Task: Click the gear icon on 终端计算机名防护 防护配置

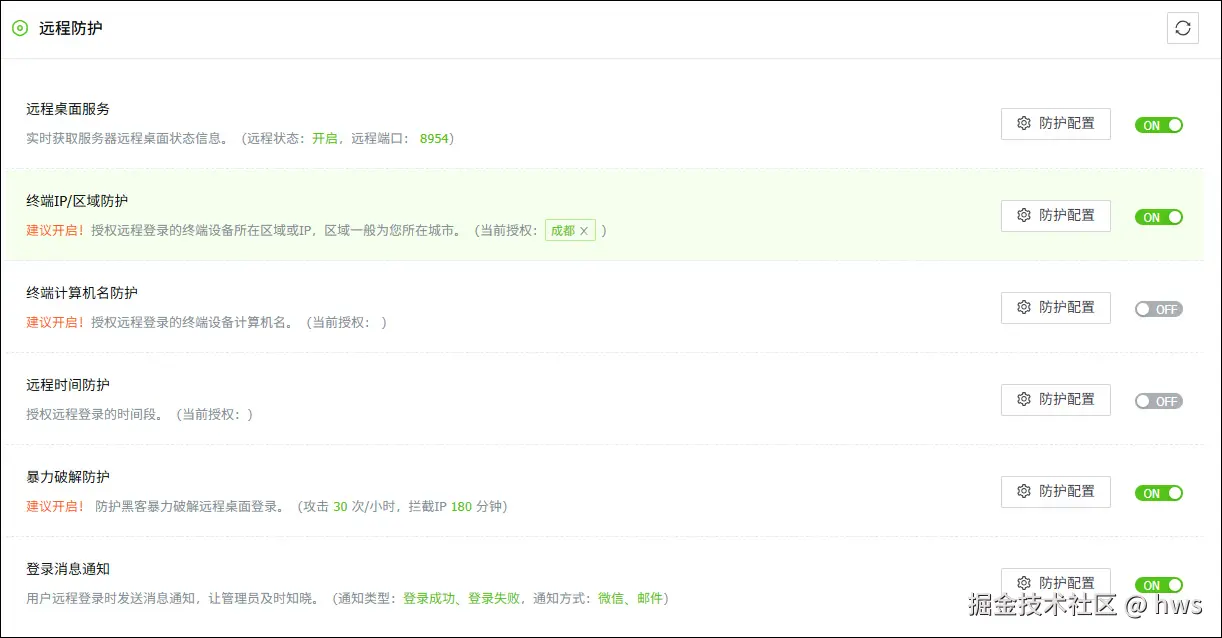Action: [1023, 307]
